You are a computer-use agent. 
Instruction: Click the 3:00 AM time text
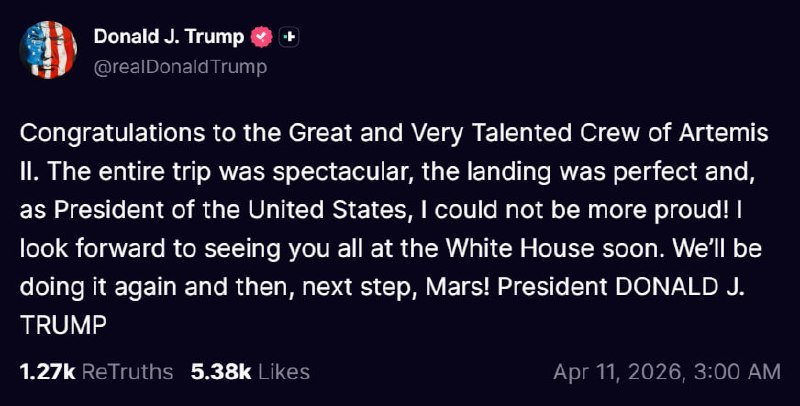tap(737, 372)
